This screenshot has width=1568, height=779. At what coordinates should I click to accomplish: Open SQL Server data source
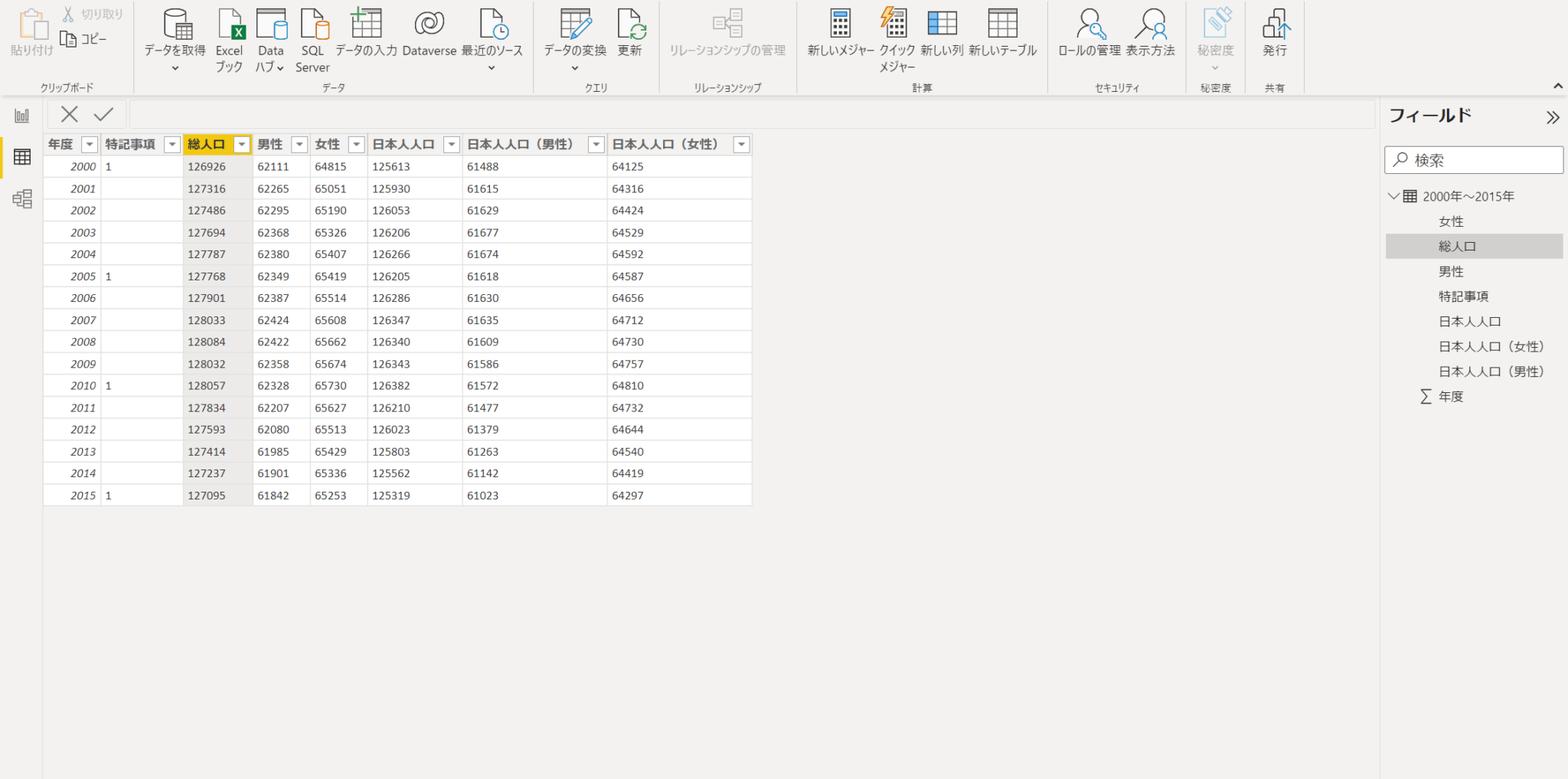point(313,26)
